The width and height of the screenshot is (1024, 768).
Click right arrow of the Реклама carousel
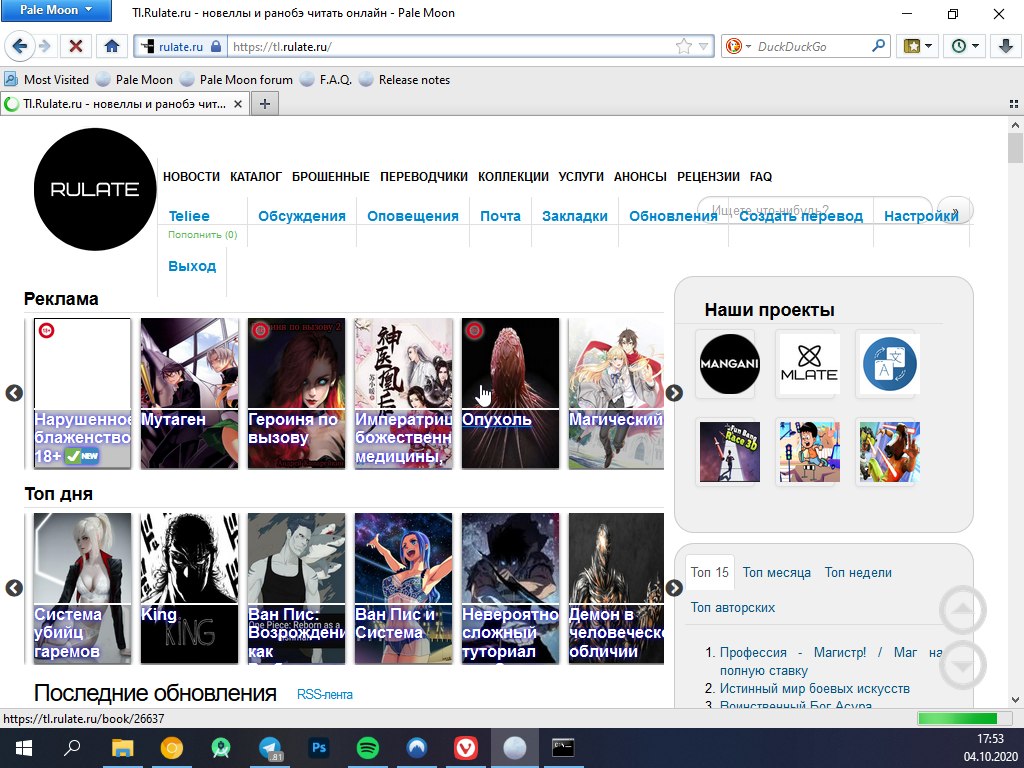pyautogui.click(x=675, y=393)
